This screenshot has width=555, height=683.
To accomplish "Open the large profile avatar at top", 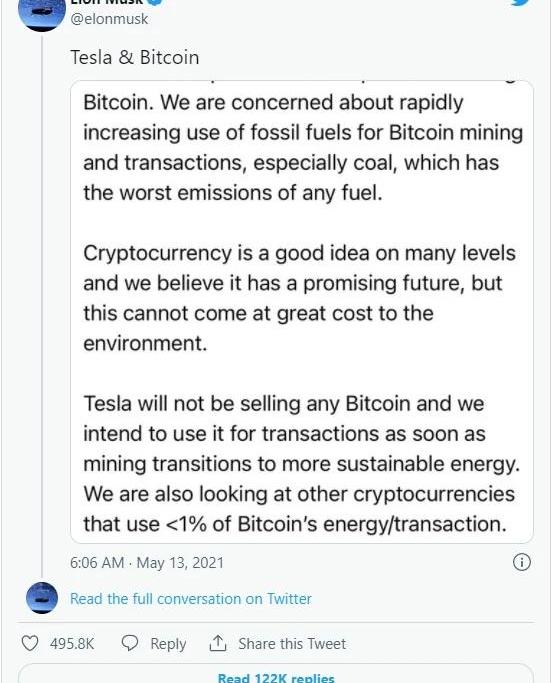I will coord(41,14).
